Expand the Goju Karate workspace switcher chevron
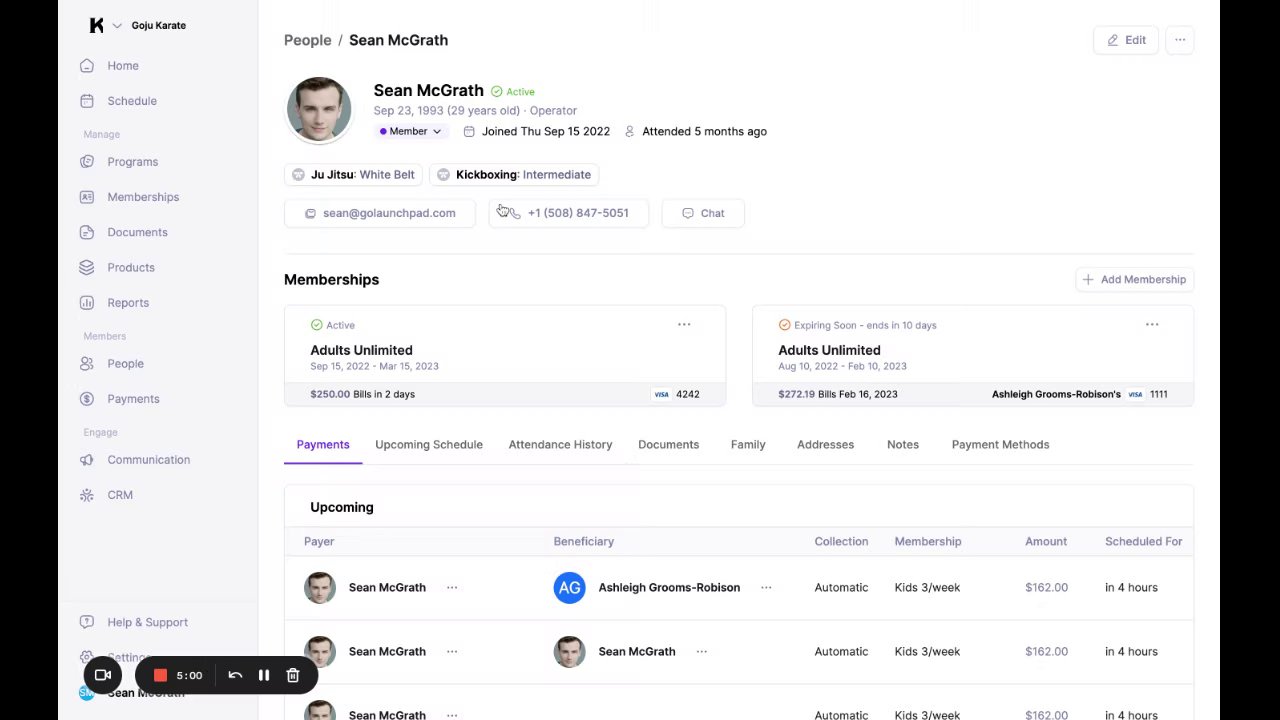Viewport: 1280px width, 720px height. click(x=117, y=26)
